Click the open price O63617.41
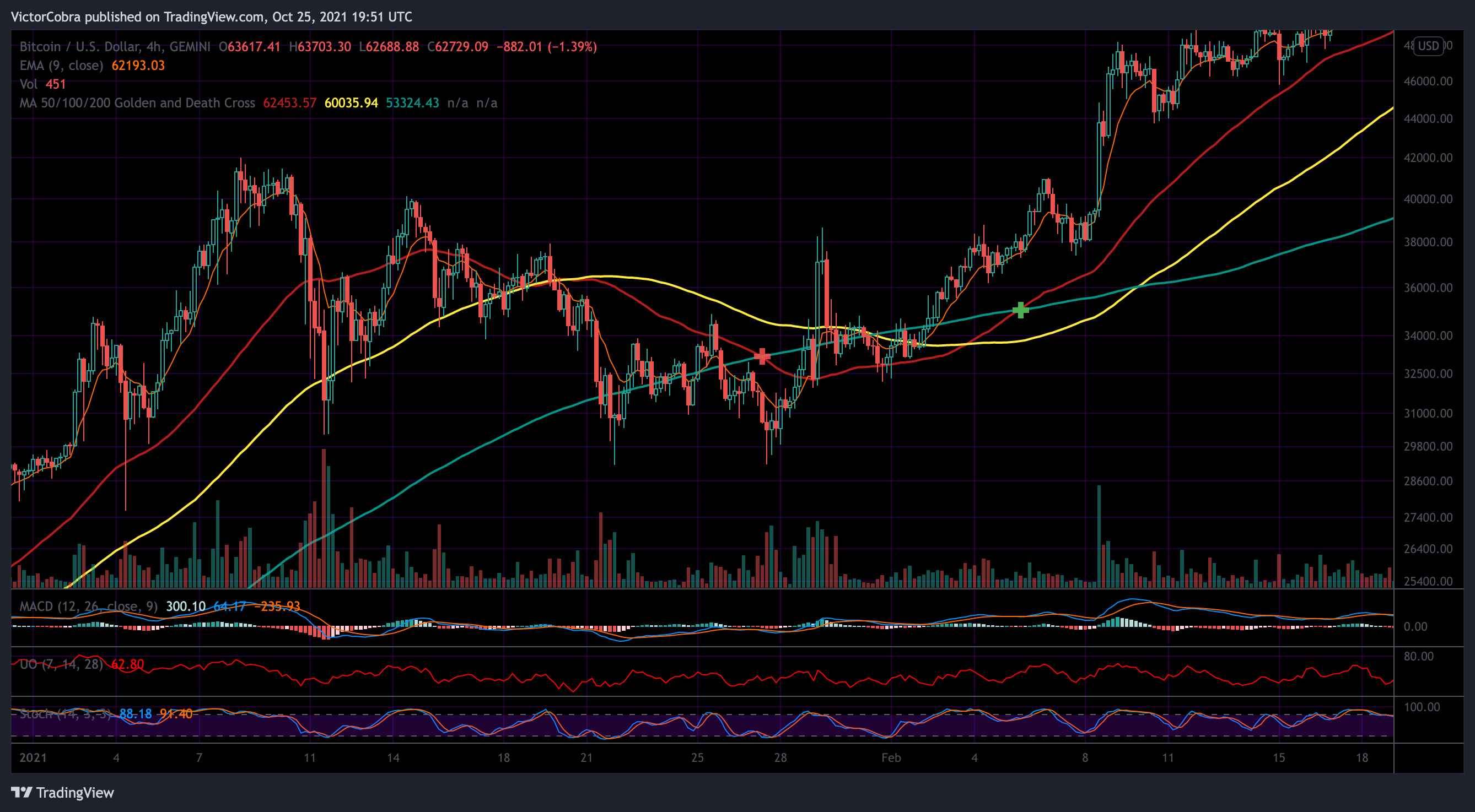The width and height of the screenshot is (1475, 812). [x=250, y=46]
